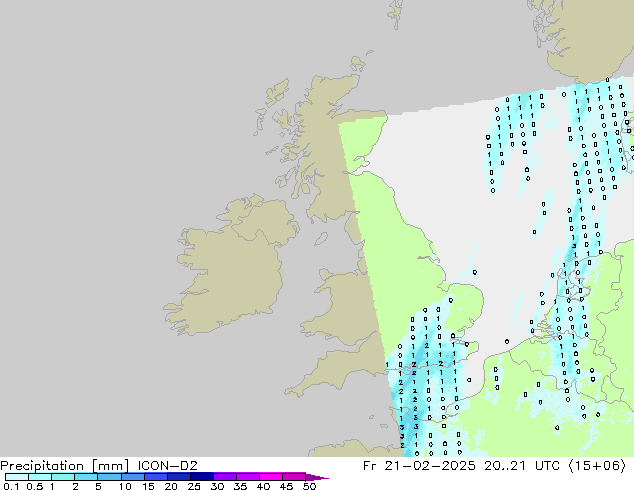This screenshot has width=634, height=490.
Task: Select the legend swatch between 15 and 20
Action: pos(155,477)
